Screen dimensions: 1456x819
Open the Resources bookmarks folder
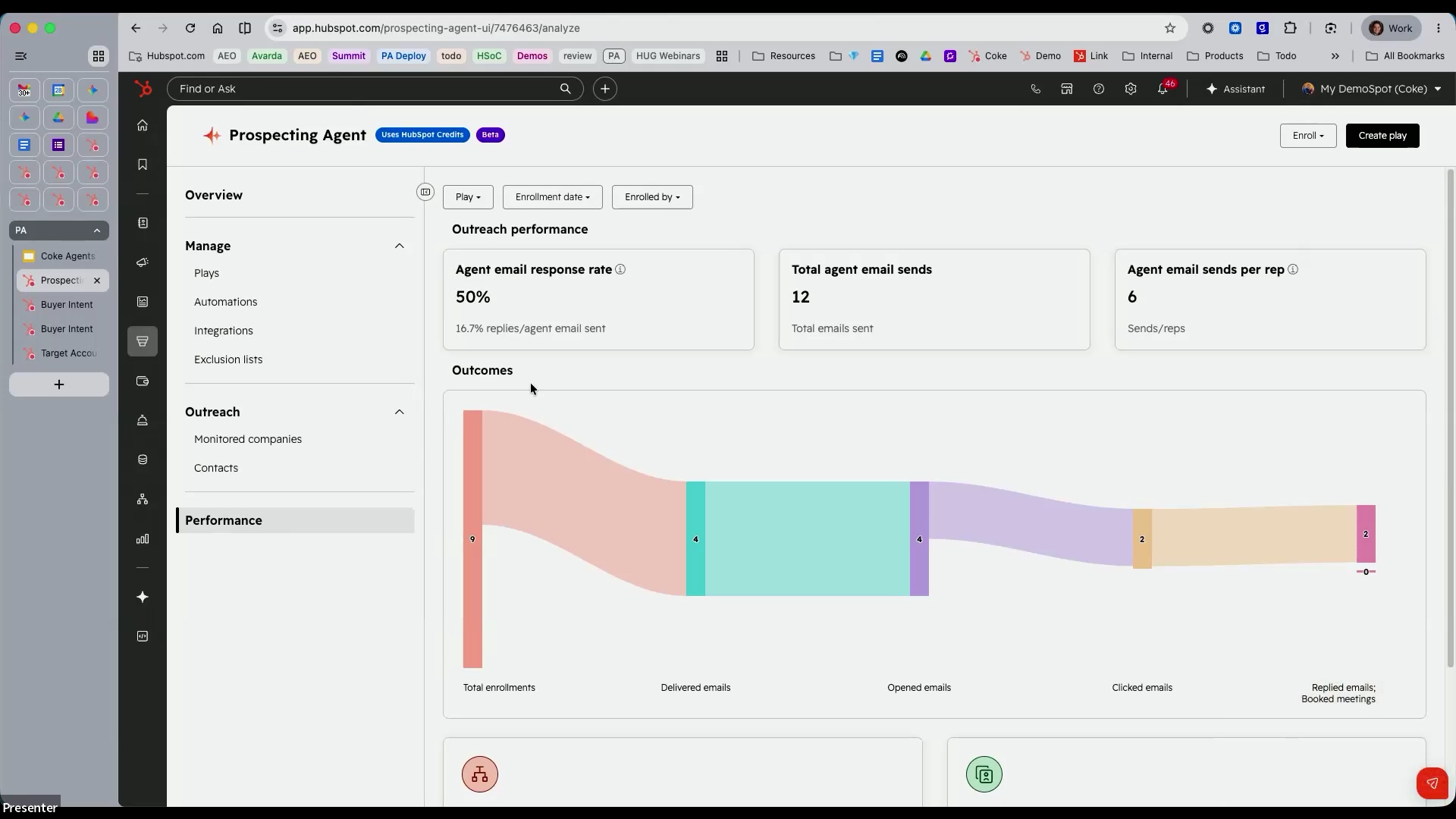[x=784, y=56]
